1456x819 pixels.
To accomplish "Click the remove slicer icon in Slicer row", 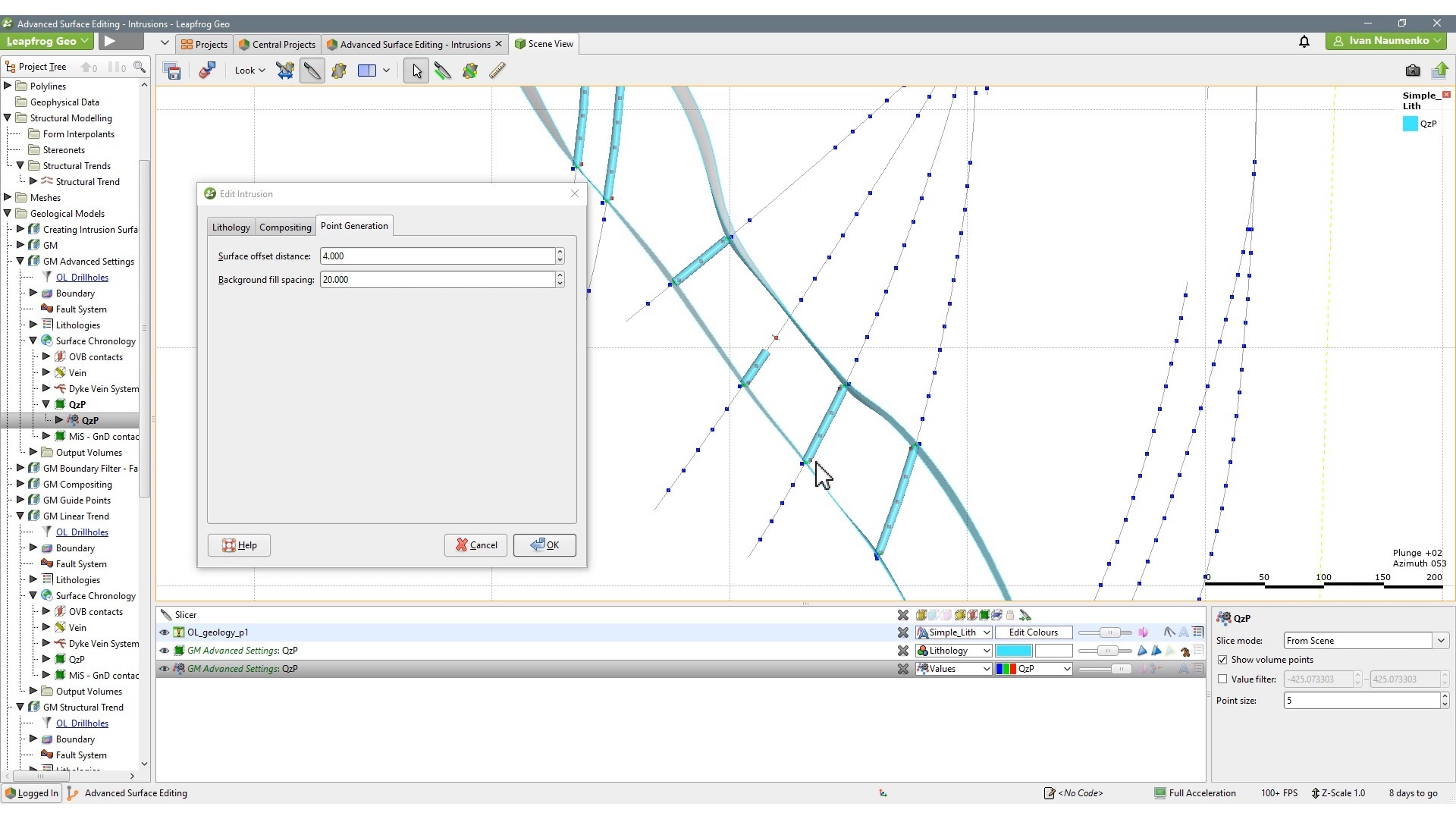I will click(x=902, y=615).
